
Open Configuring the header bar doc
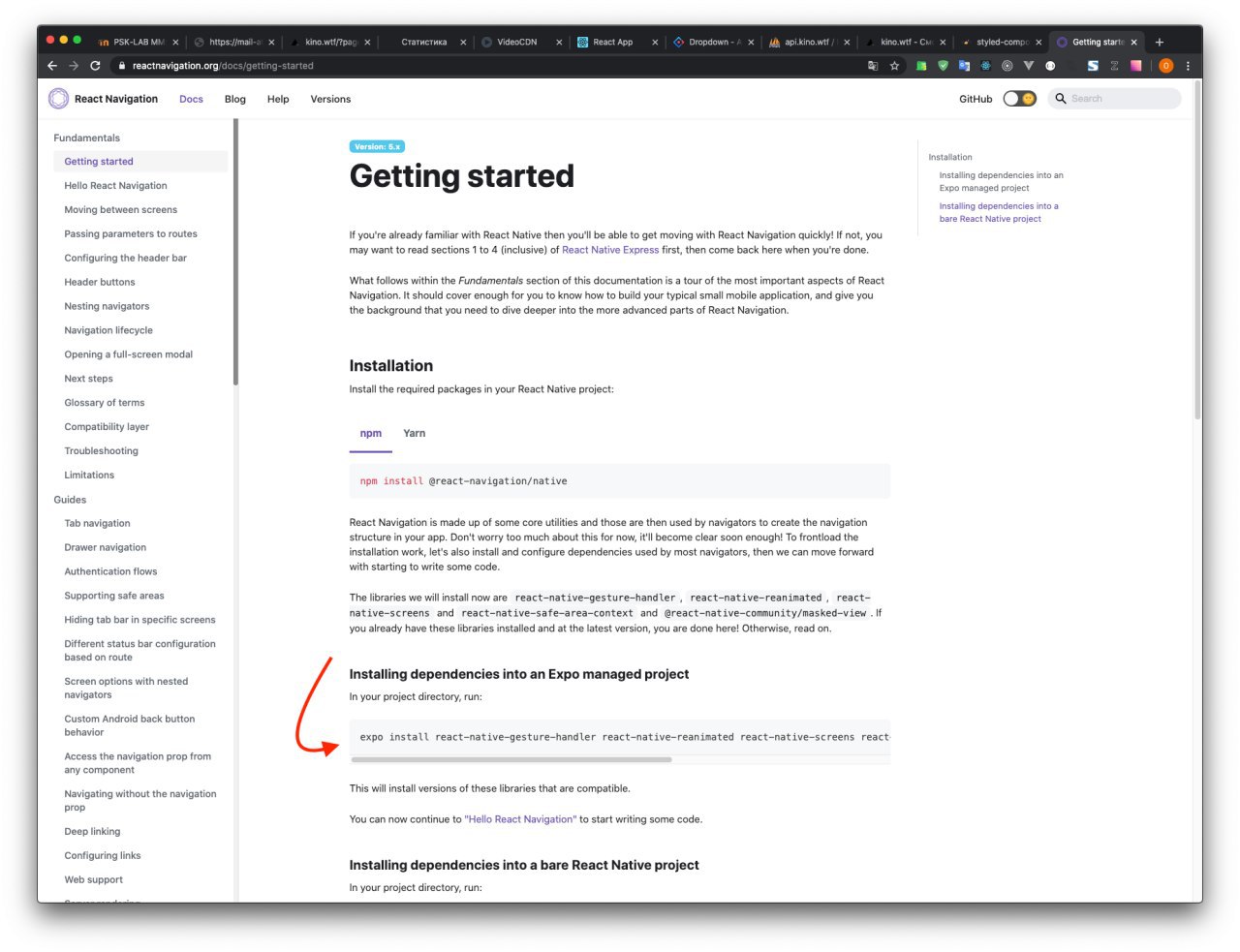click(x=125, y=259)
